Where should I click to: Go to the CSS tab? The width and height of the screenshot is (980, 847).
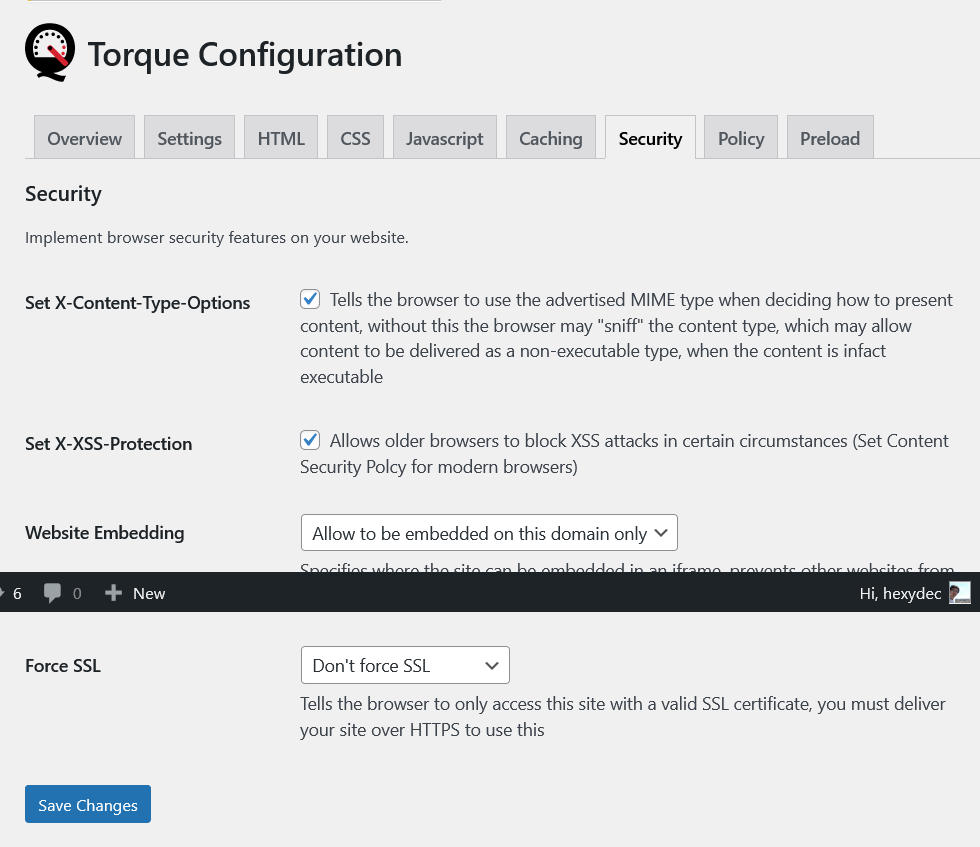(355, 138)
